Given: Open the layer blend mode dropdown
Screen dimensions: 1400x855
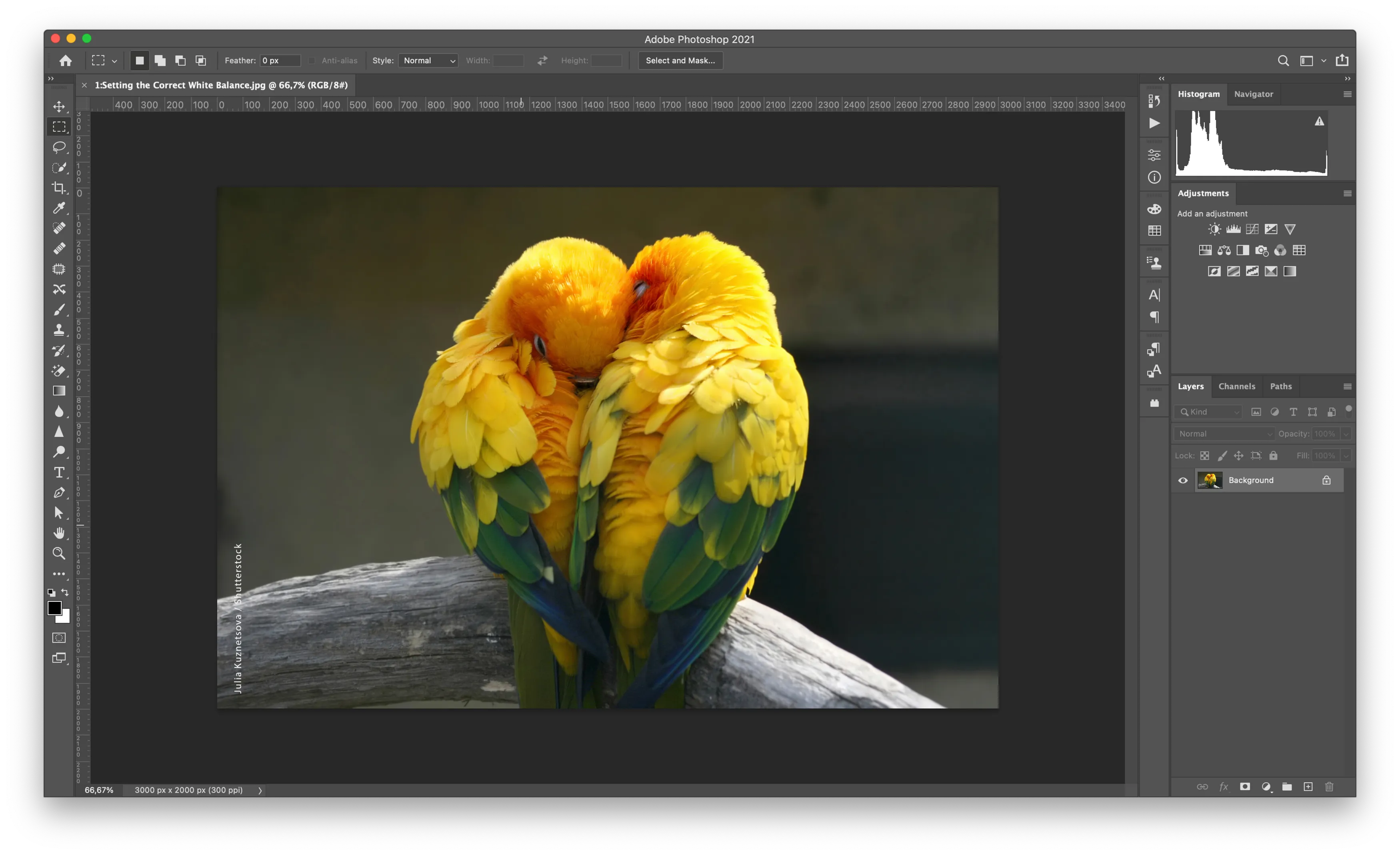Looking at the screenshot, I should [1224, 434].
